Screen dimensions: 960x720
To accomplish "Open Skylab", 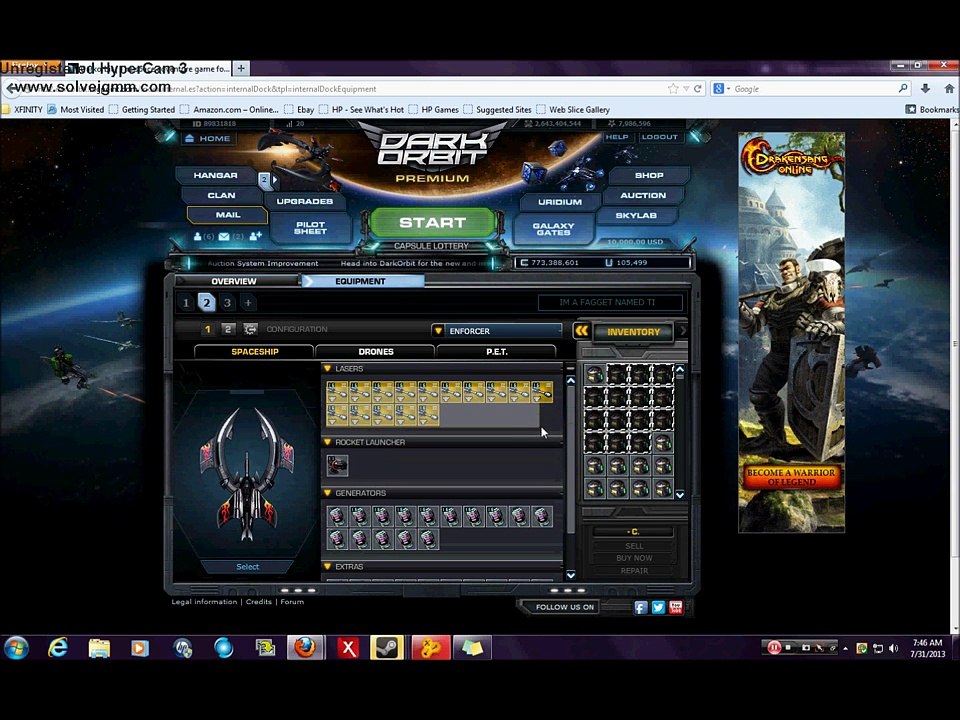I will click(x=636, y=216).
